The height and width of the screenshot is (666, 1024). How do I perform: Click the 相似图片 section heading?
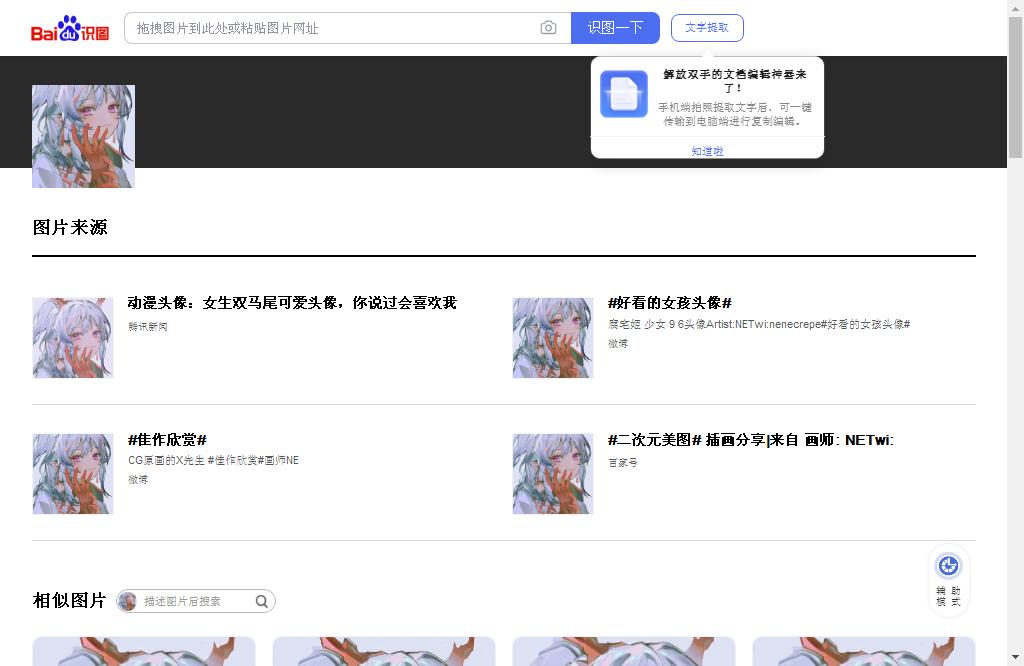pos(70,600)
